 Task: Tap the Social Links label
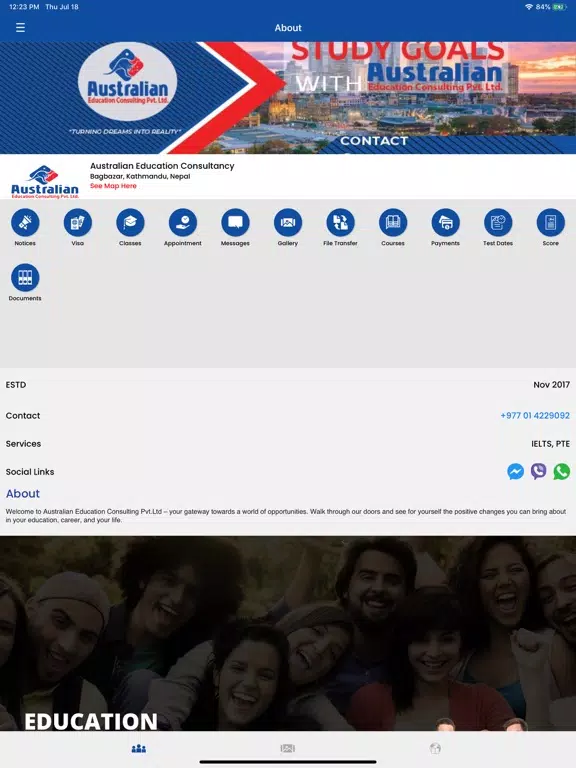[x=30, y=472]
